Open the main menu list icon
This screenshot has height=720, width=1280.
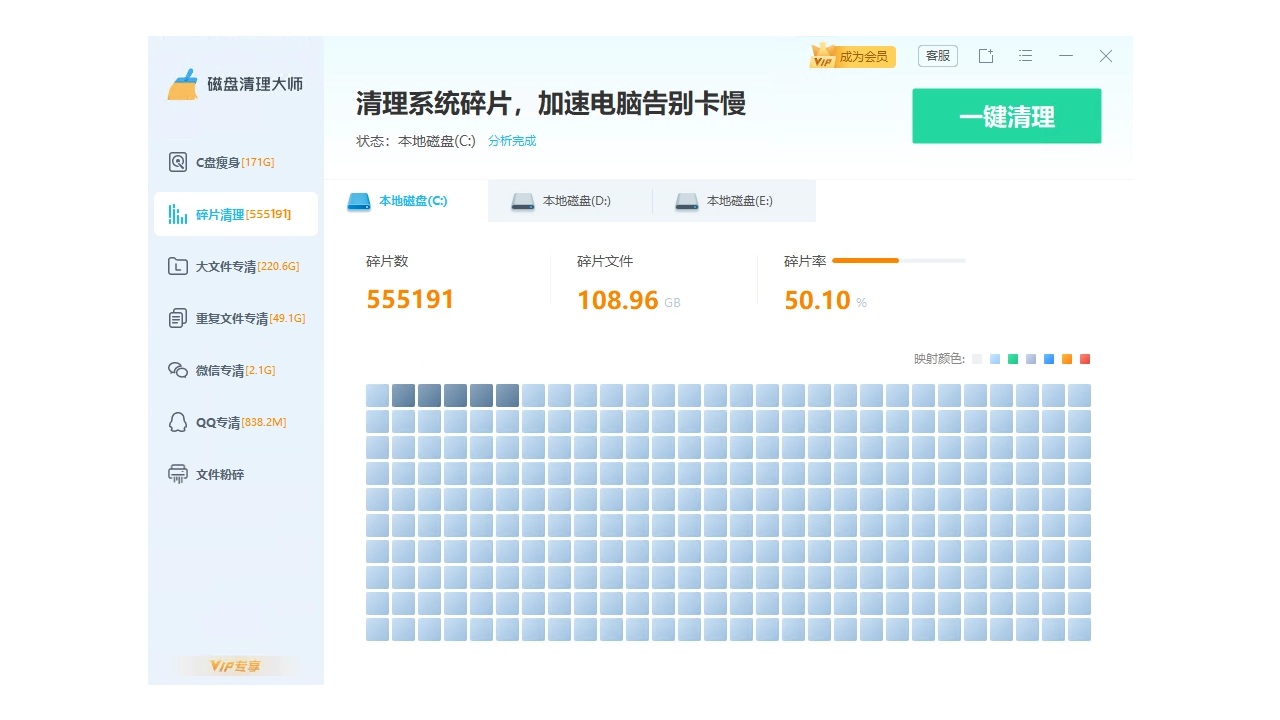[1025, 55]
